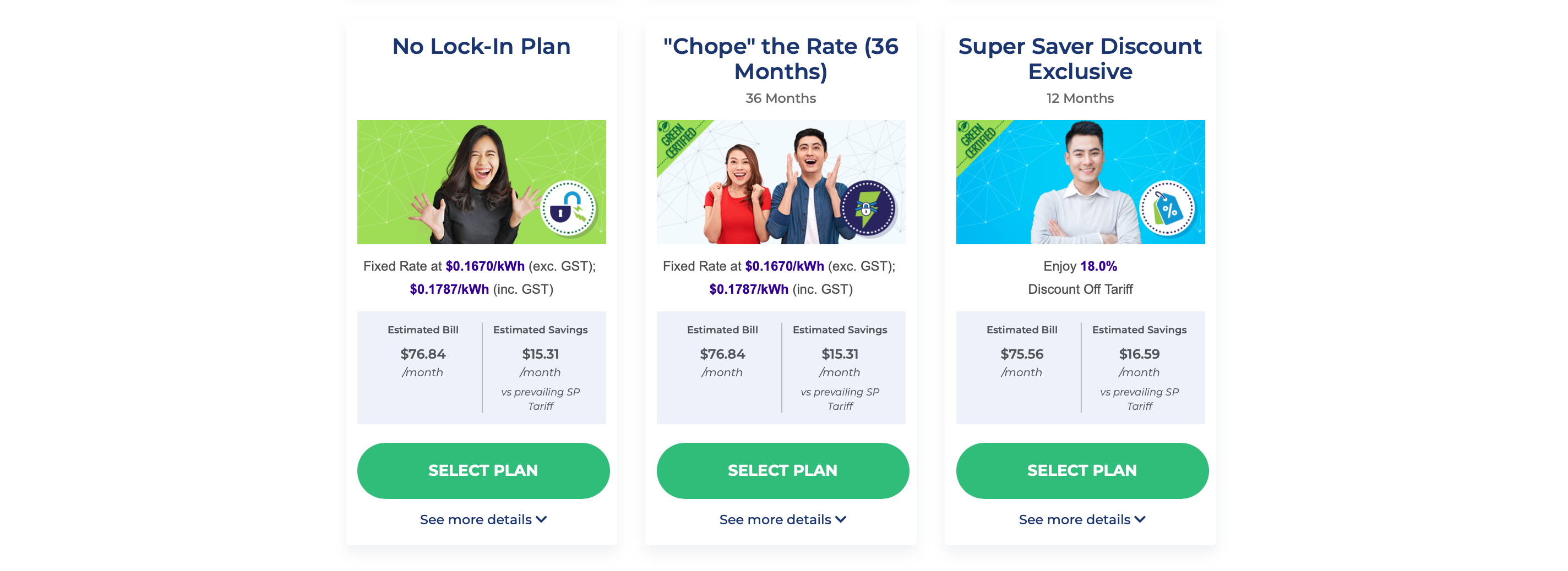Click the padlock icon on No Lock-In image
Image resolution: width=1568 pixels, height=571 pixels.
point(569,208)
